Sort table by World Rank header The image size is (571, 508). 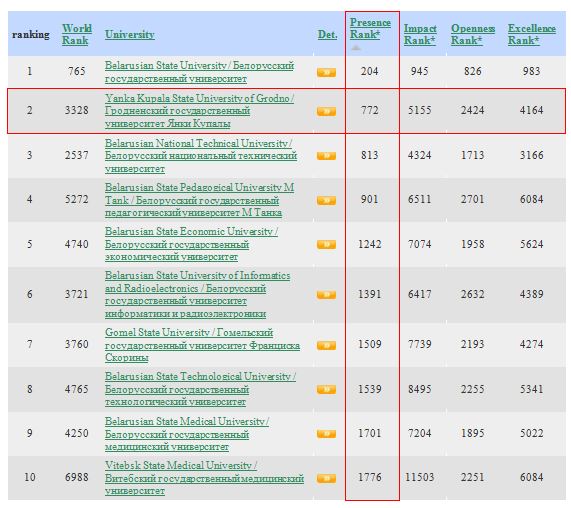(x=76, y=34)
